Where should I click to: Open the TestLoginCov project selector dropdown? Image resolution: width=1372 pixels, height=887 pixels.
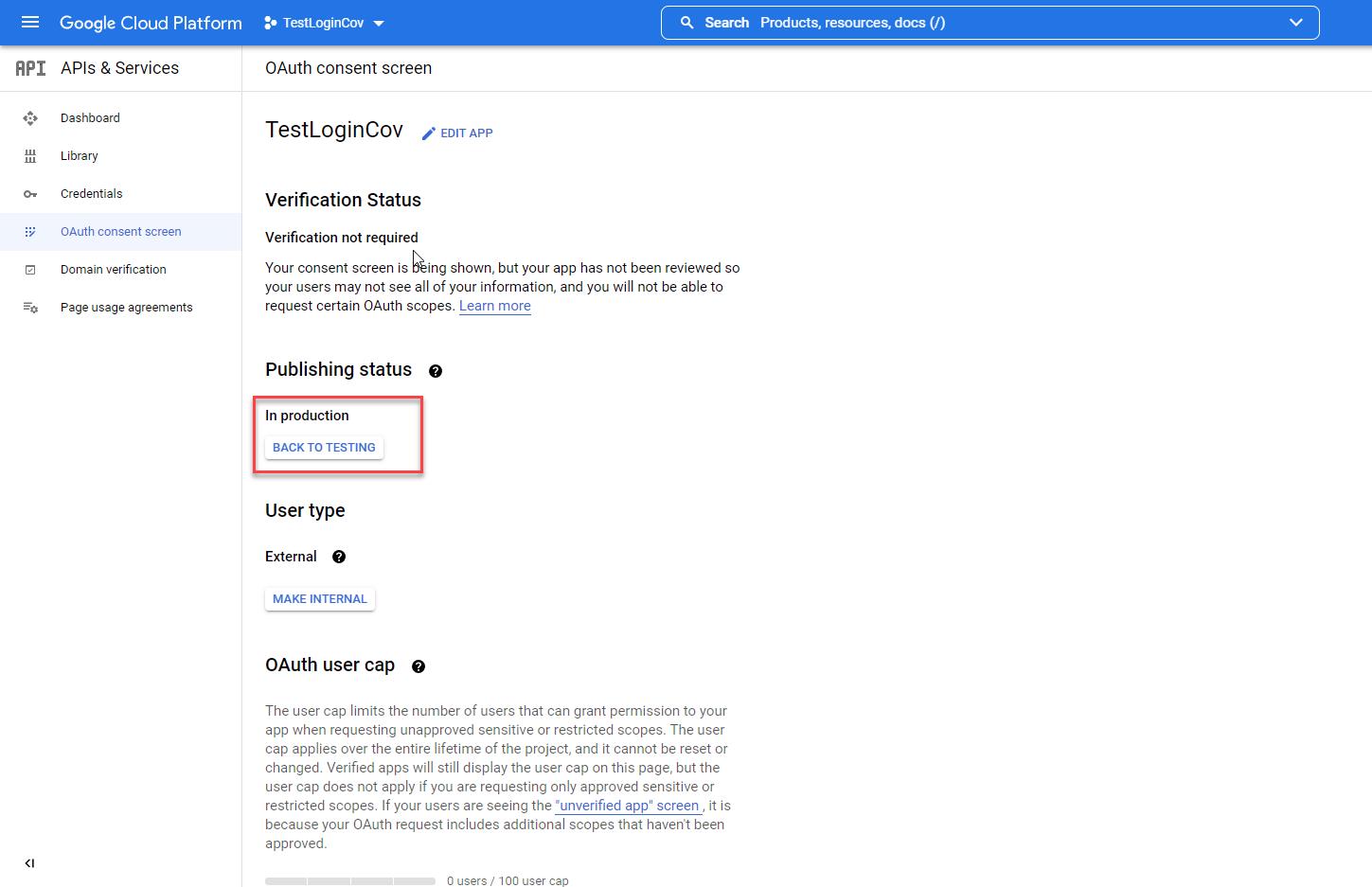[x=324, y=23]
